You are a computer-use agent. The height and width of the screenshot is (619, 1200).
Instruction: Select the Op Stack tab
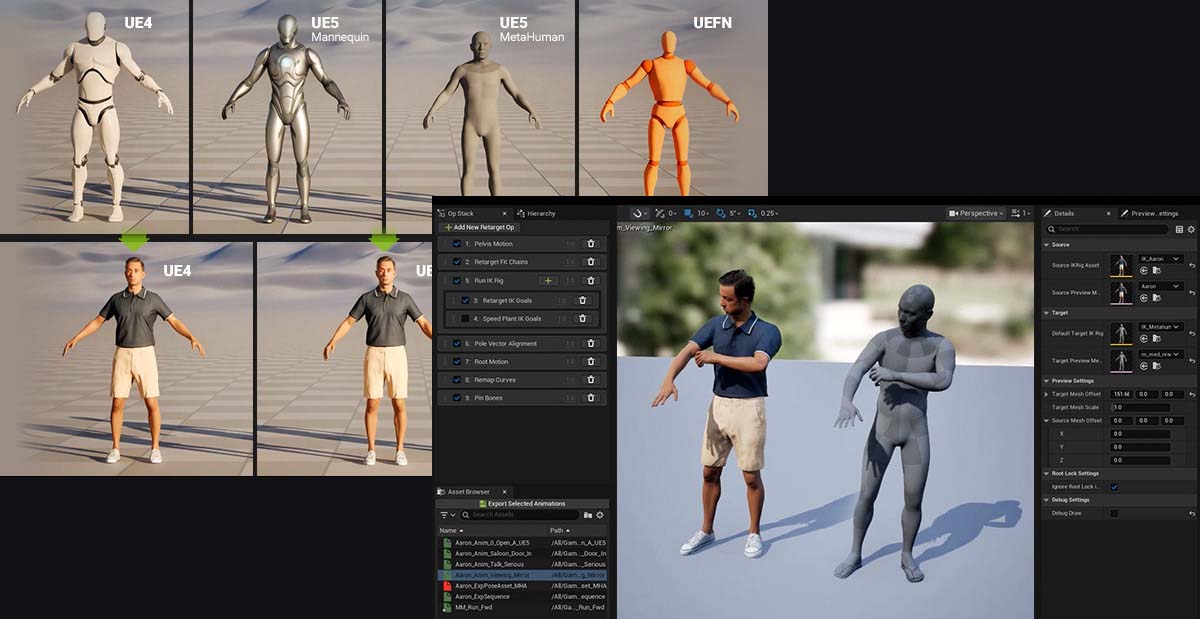(x=461, y=213)
